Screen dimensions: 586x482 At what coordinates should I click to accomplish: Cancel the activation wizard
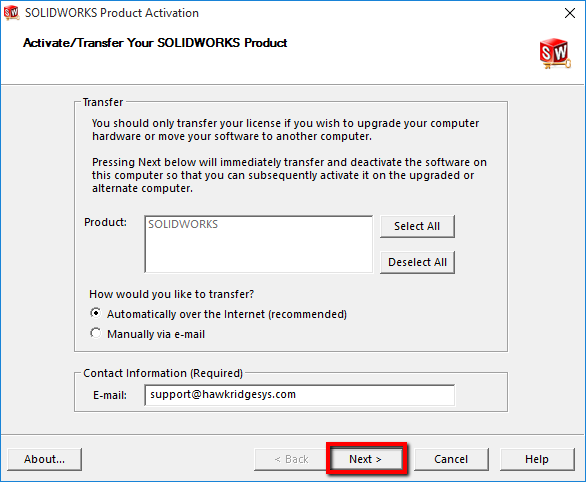pos(451,459)
